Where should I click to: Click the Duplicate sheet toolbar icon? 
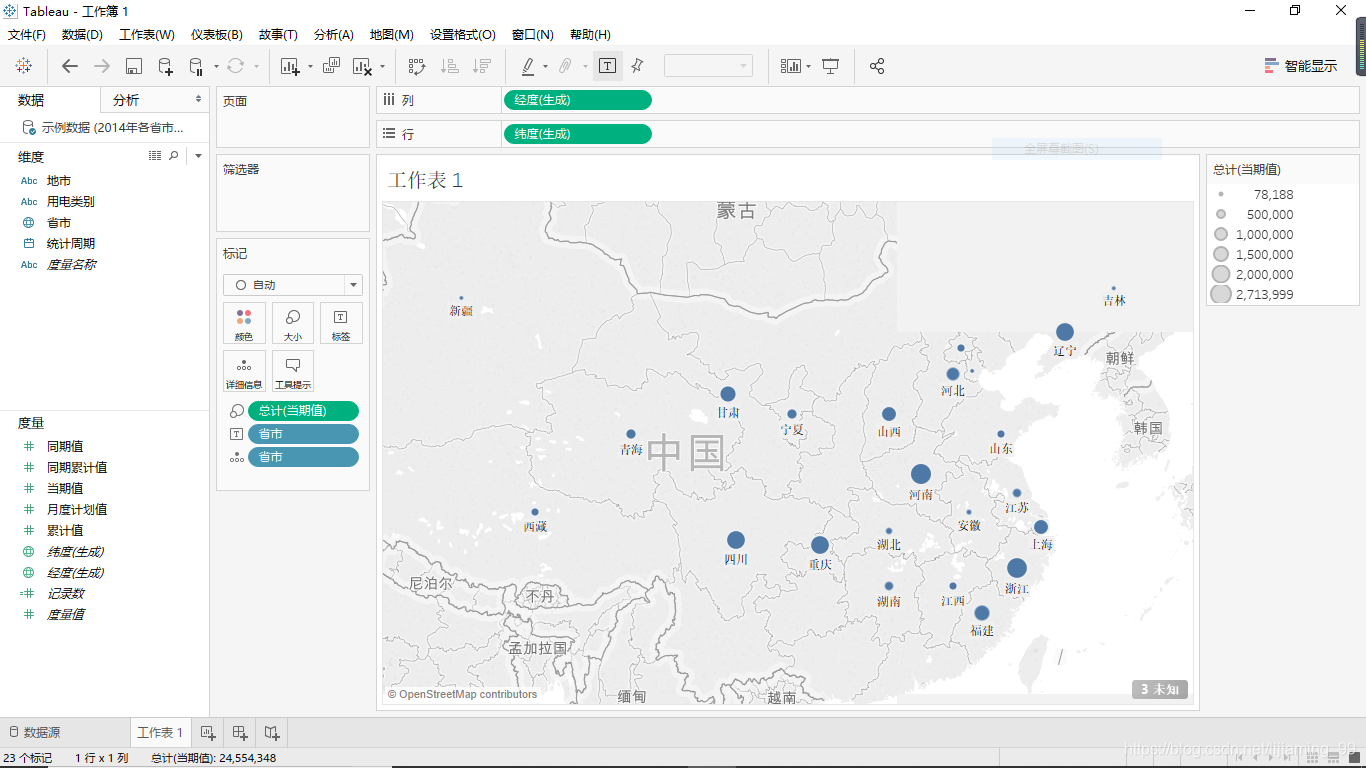[331, 66]
